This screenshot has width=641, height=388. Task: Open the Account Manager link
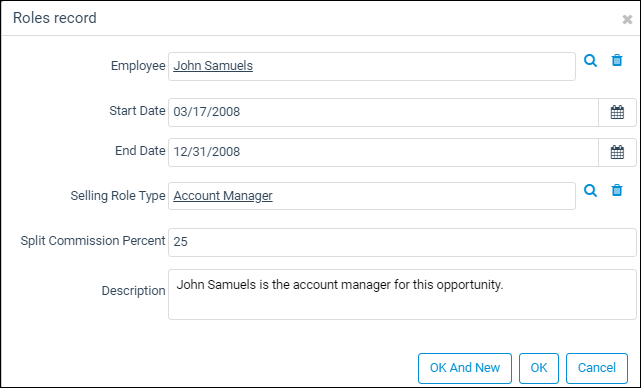223,196
